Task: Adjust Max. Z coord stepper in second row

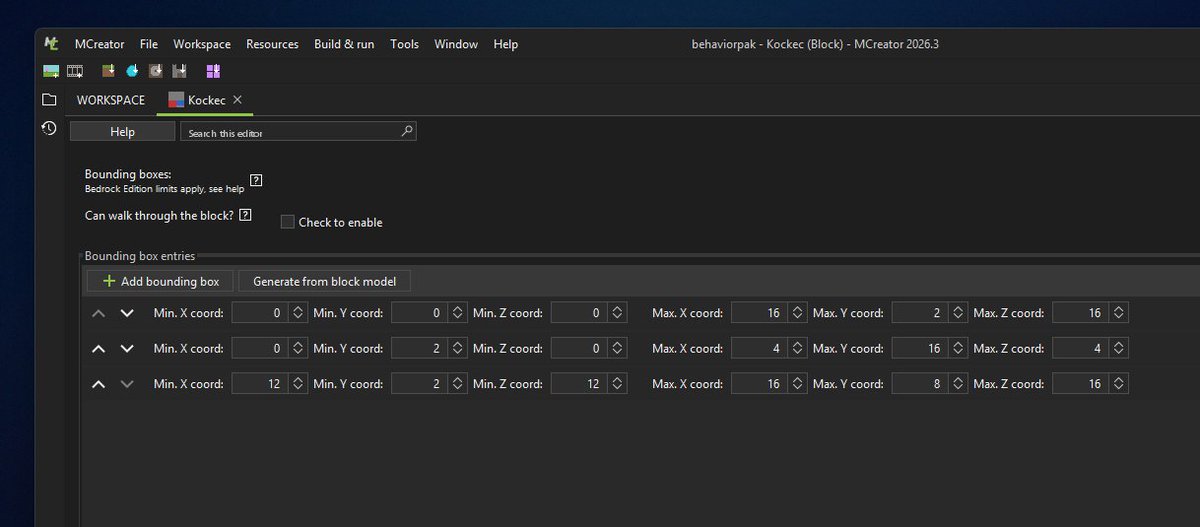Action: coord(1119,348)
